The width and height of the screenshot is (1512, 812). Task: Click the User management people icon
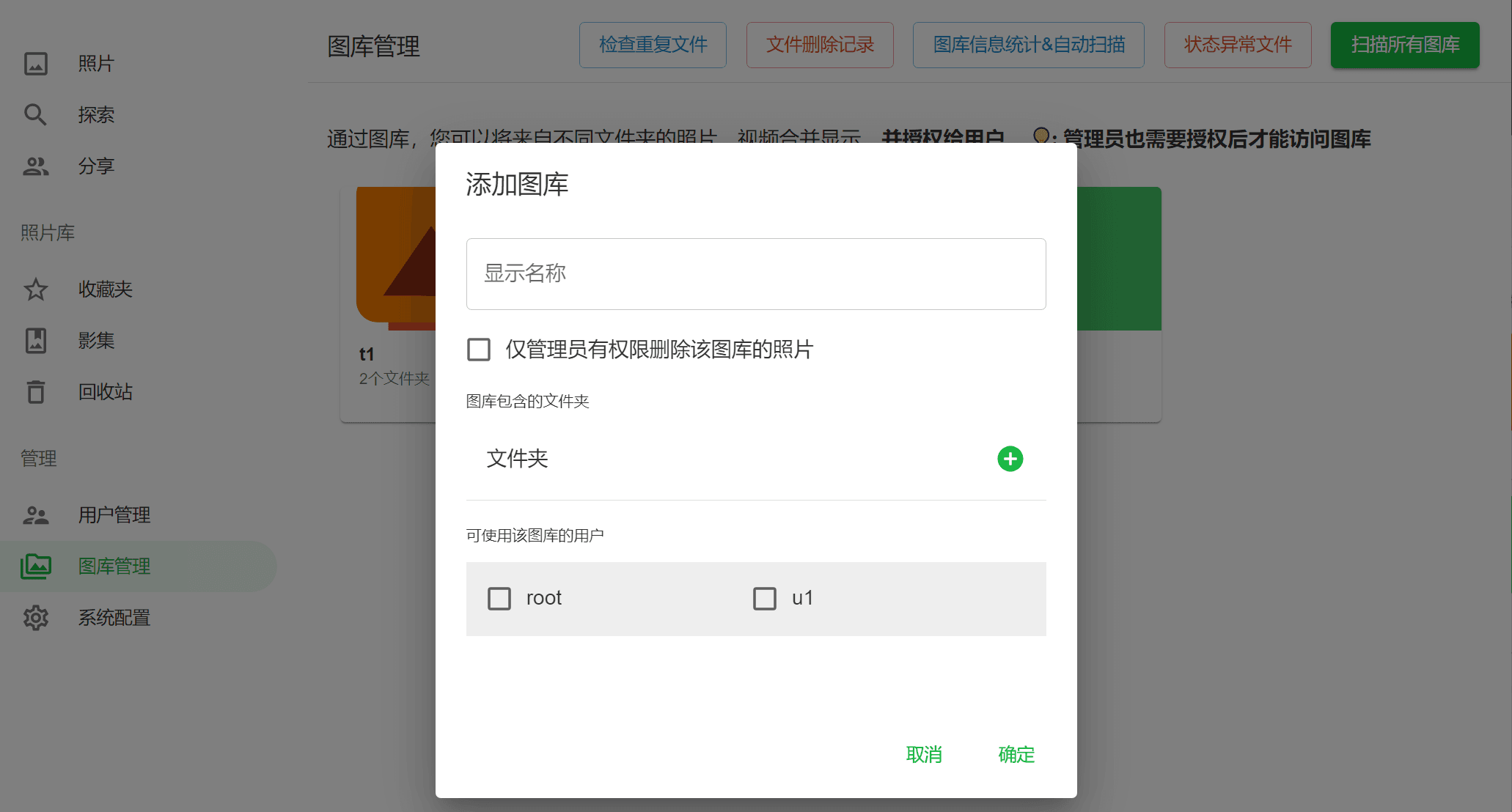click(x=36, y=515)
